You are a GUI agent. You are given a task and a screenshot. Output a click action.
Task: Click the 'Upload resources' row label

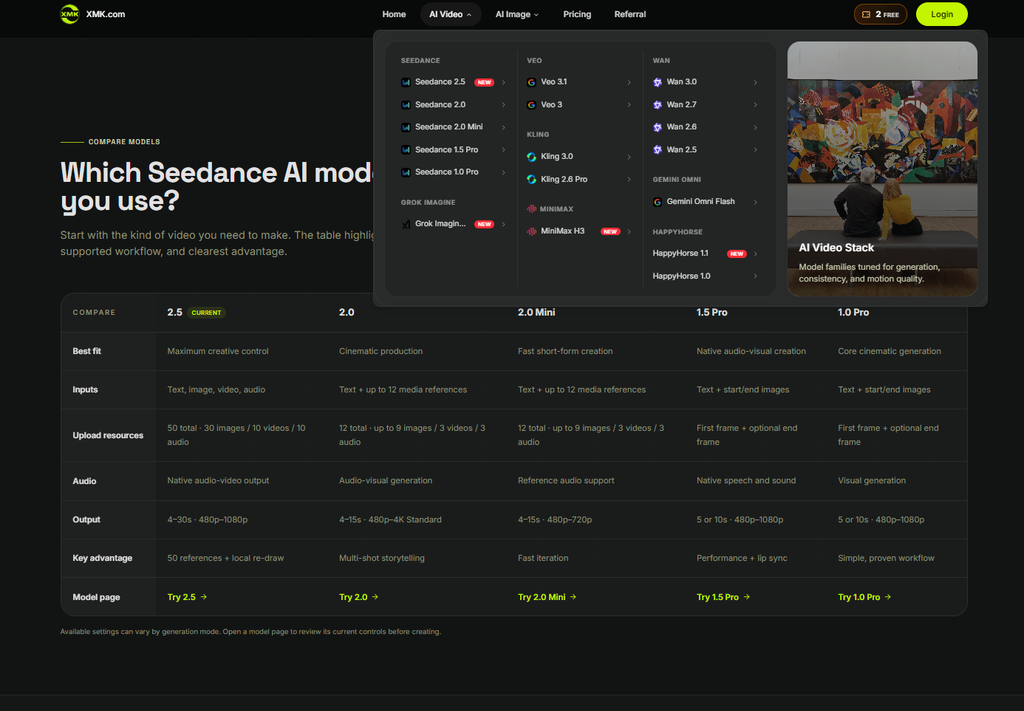[108, 435]
